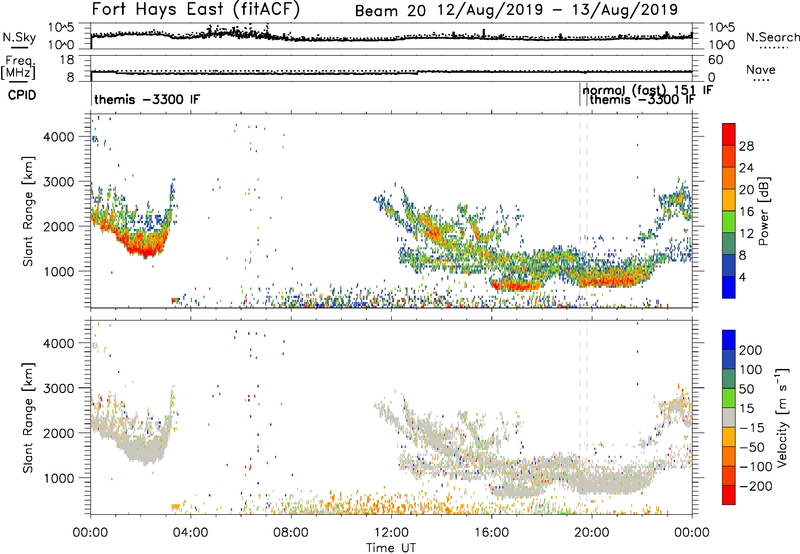800x554 pixels.
Task: Click the 'normal (fast) 151 IF' CPID text
Action: pyautogui.click(x=647, y=90)
